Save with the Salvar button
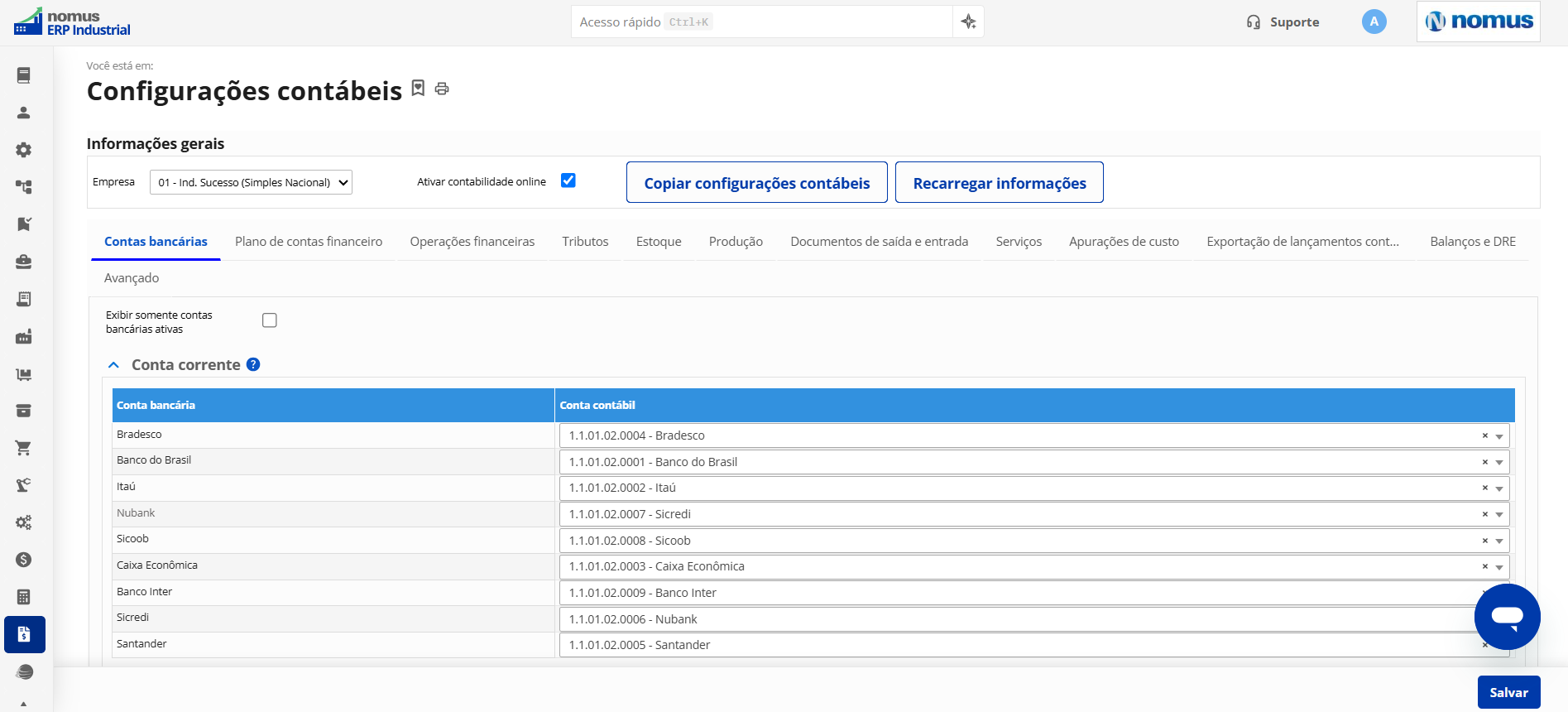The width and height of the screenshot is (1568, 712). pyautogui.click(x=1508, y=693)
